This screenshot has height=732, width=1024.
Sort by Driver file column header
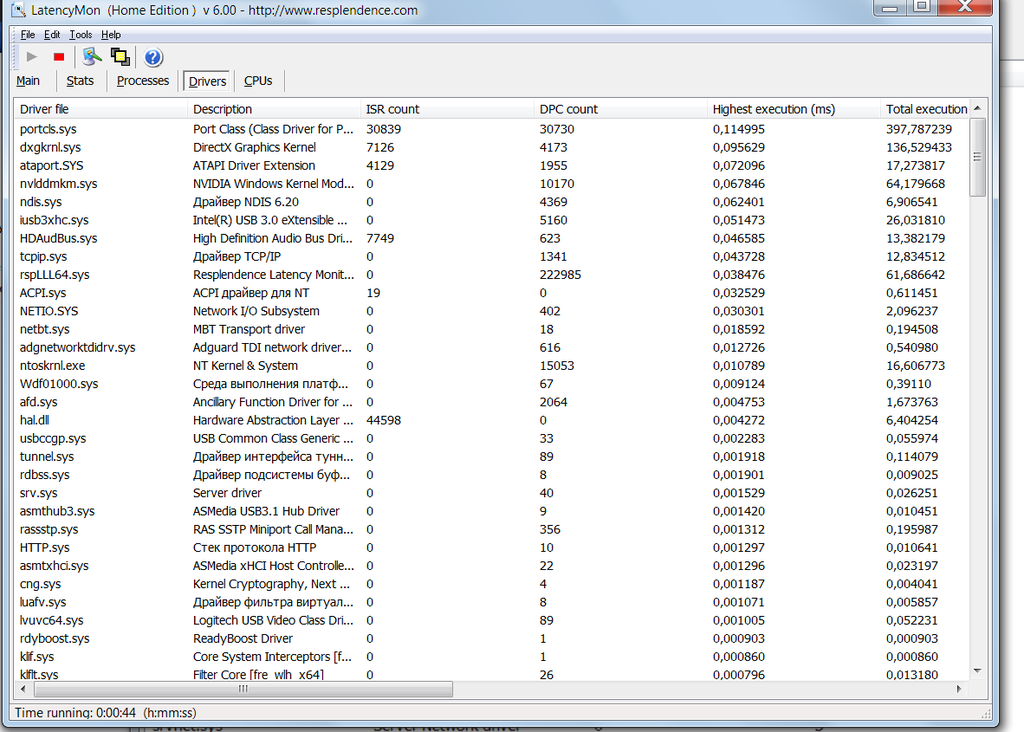[101, 109]
